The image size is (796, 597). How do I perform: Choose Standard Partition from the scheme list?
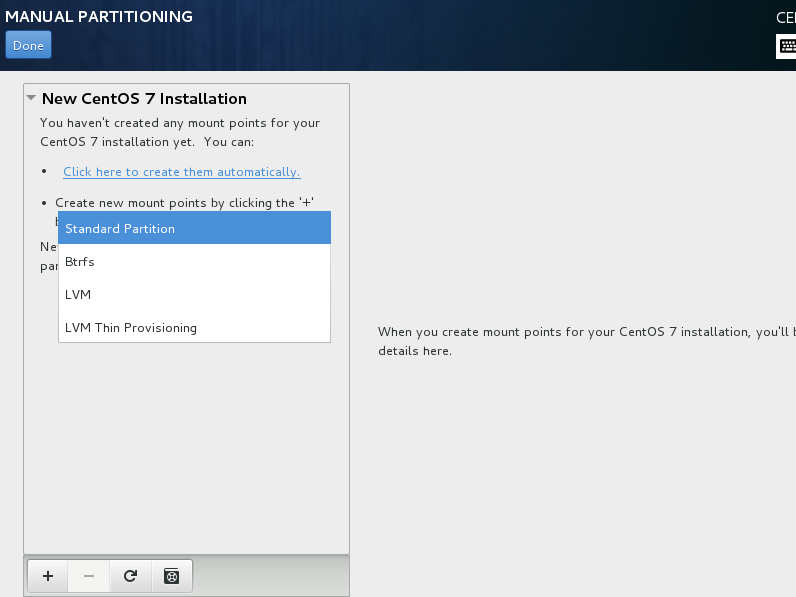(x=194, y=228)
